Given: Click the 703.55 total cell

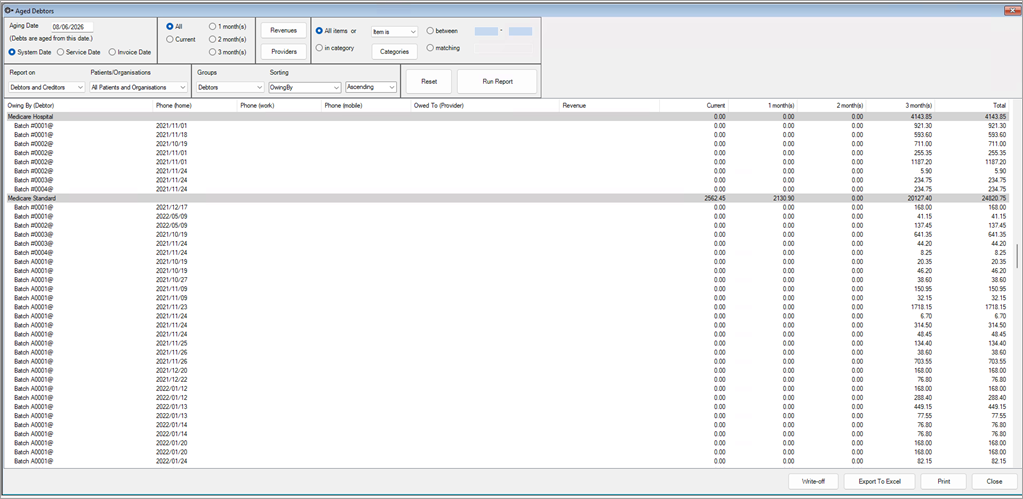Looking at the screenshot, I should click(x=998, y=361).
